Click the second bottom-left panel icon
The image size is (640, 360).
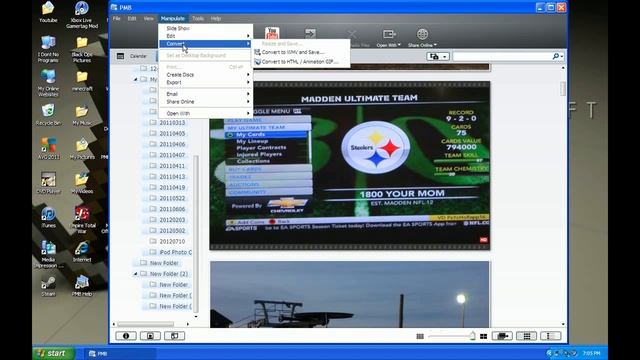point(150,336)
